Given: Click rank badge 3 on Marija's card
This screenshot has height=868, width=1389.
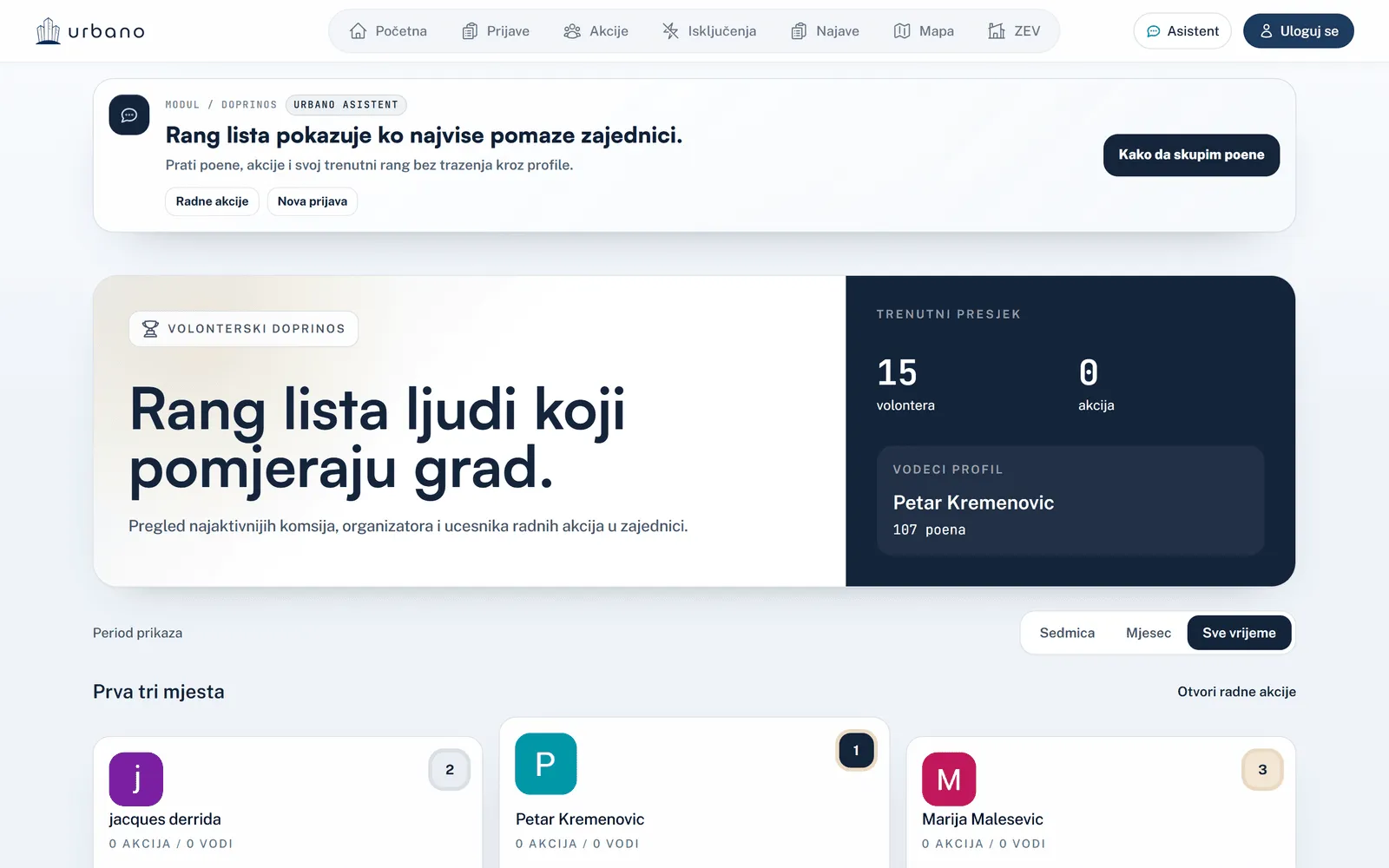Looking at the screenshot, I should point(1262,770).
